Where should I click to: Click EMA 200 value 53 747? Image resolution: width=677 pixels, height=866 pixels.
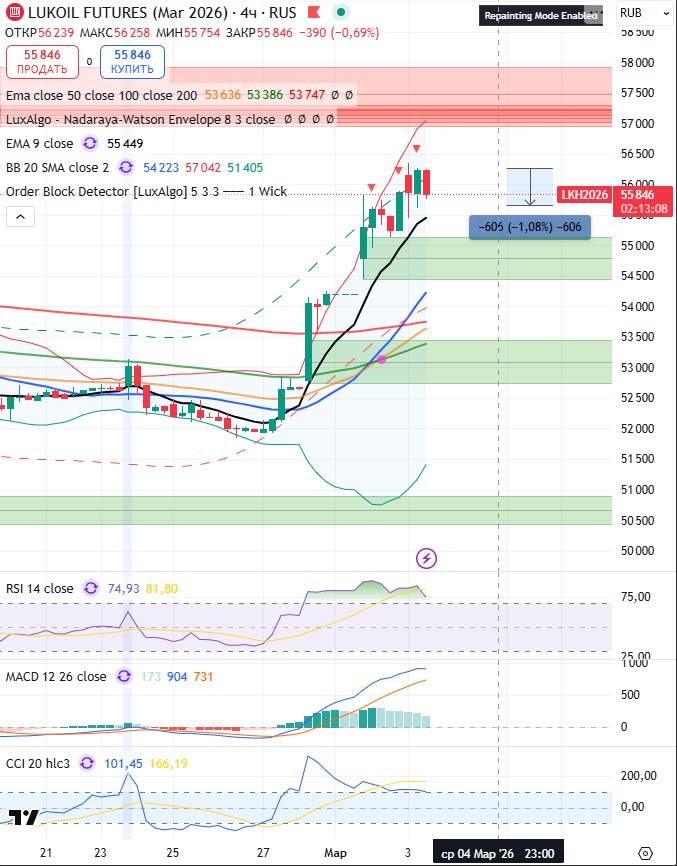[307, 96]
